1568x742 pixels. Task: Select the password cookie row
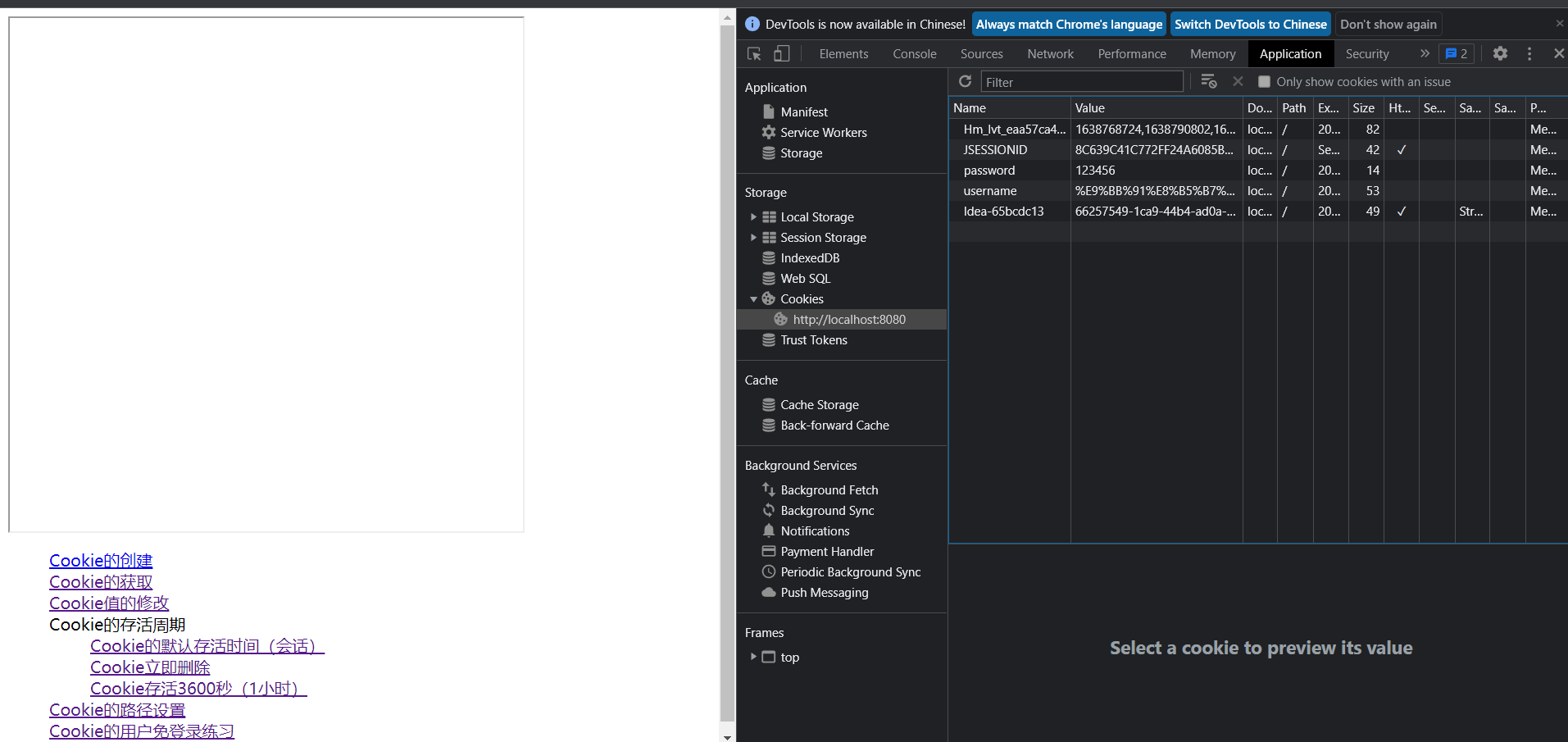(1258, 170)
